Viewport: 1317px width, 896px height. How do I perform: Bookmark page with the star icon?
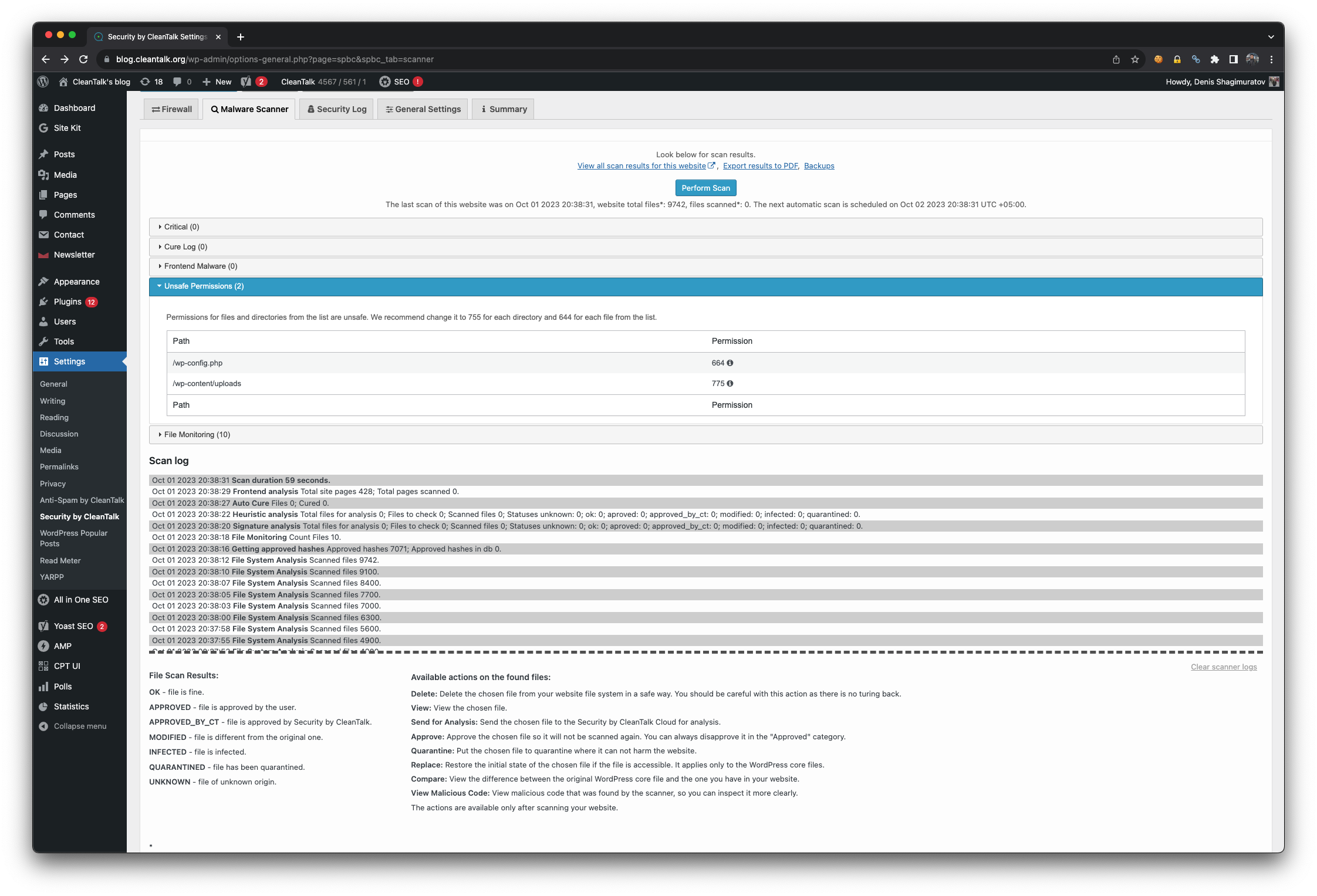(1134, 59)
